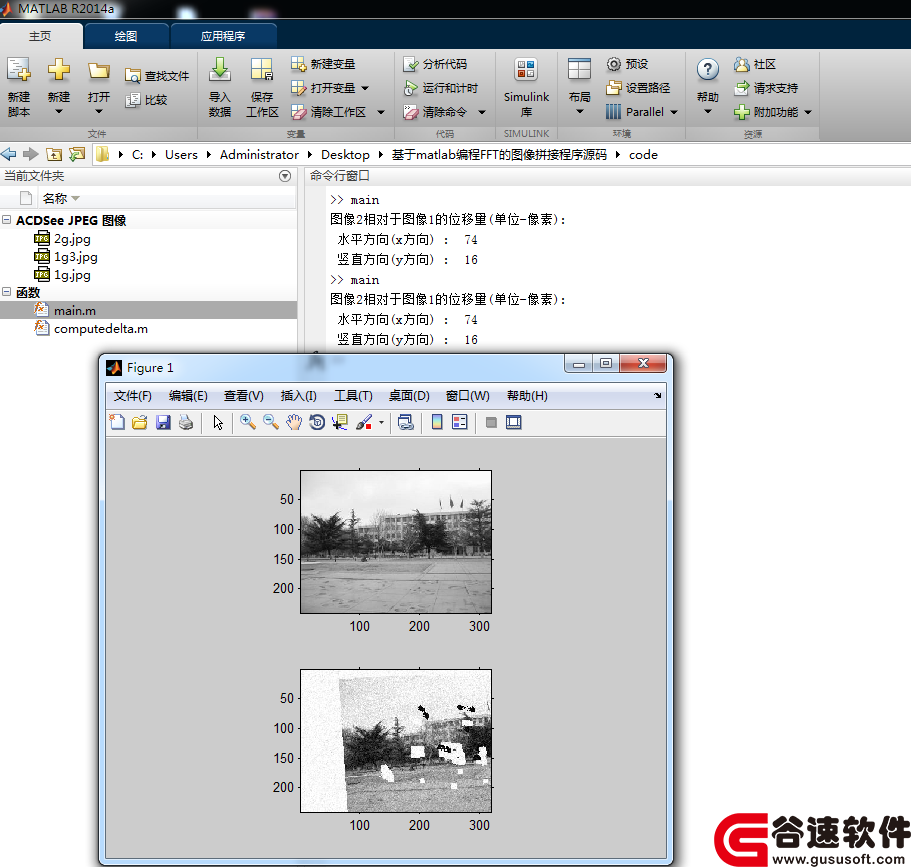Click the New Script icon
The height and width of the screenshot is (867, 911).
(x=19, y=70)
